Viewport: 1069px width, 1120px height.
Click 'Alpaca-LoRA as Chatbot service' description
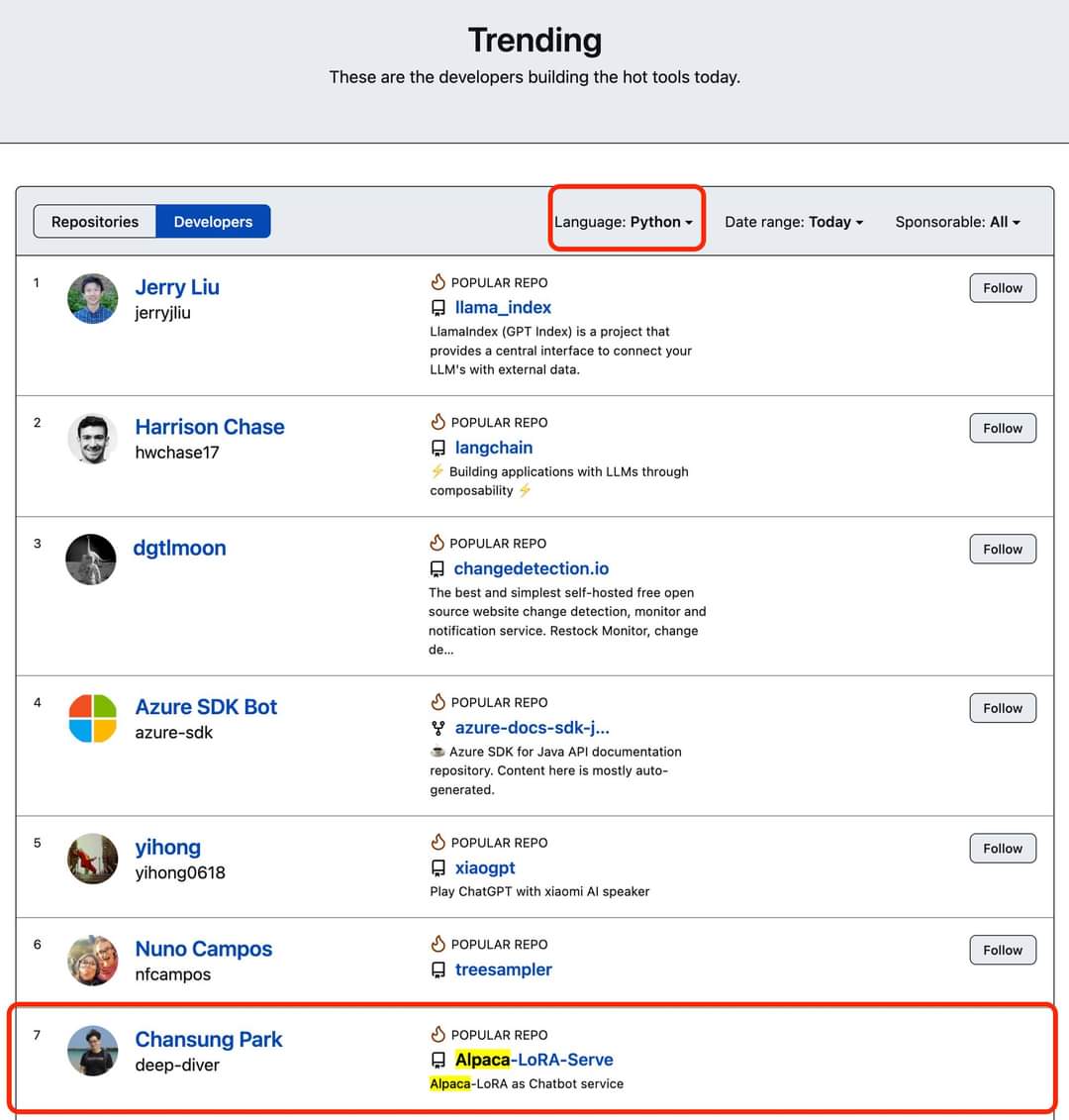click(527, 1084)
